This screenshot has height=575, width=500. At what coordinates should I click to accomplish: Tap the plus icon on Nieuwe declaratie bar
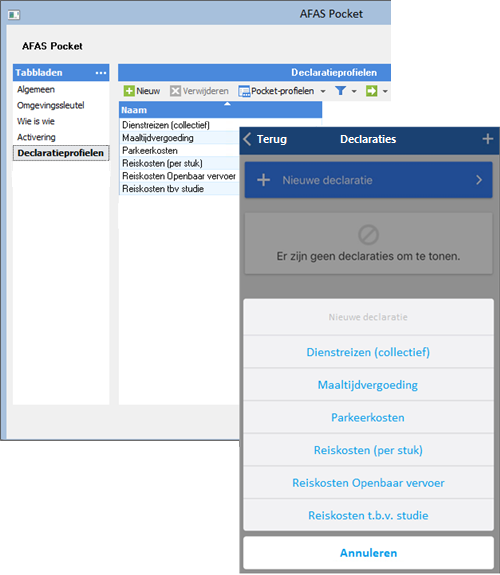tap(263, 180)
